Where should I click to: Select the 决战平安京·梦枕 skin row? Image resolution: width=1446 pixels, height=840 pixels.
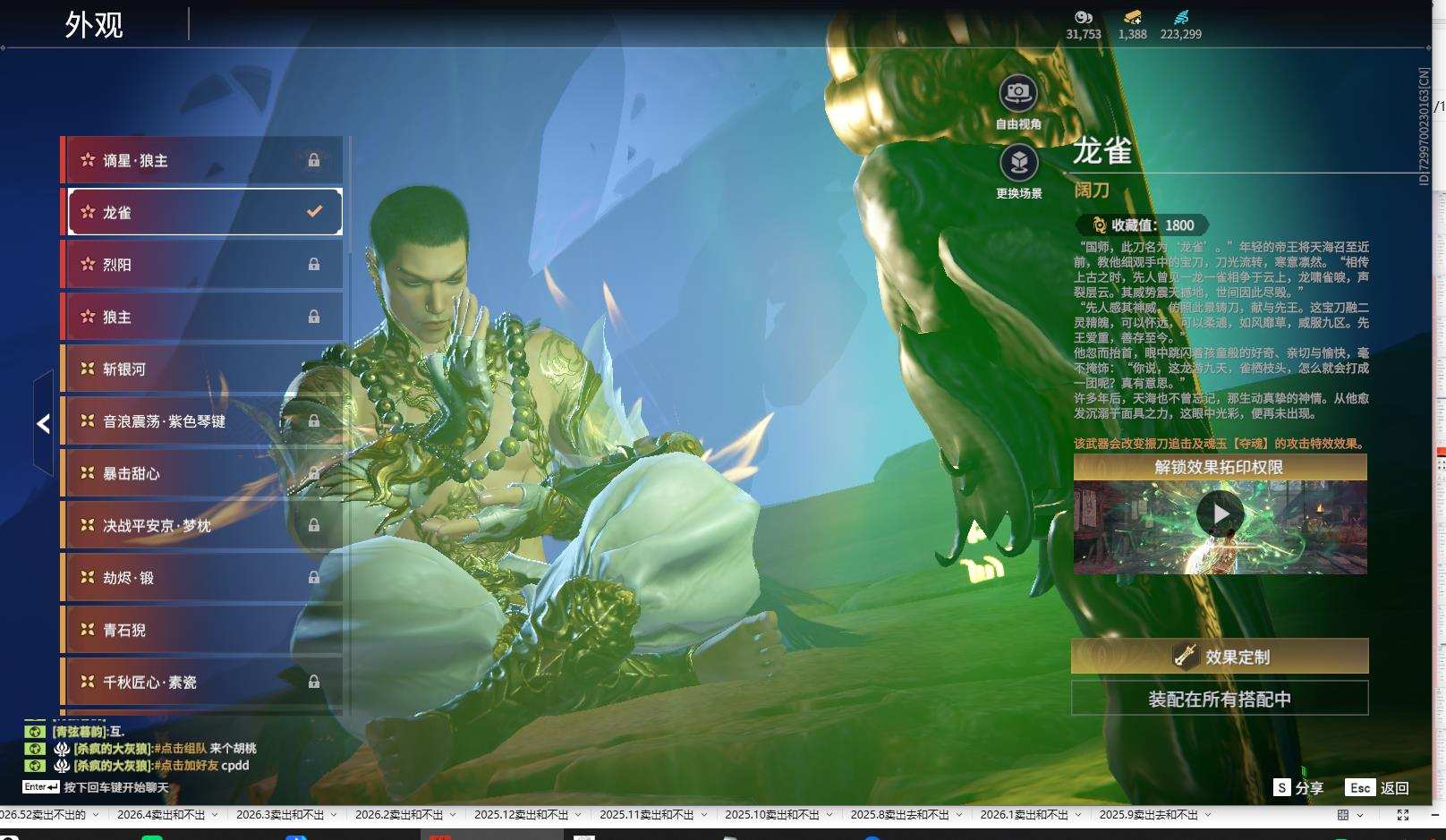201,525
